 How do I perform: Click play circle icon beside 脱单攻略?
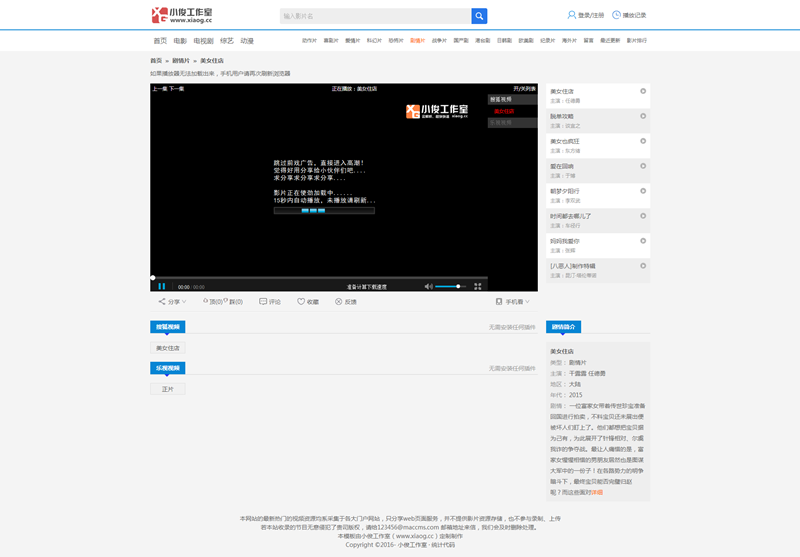pos(643,116)
